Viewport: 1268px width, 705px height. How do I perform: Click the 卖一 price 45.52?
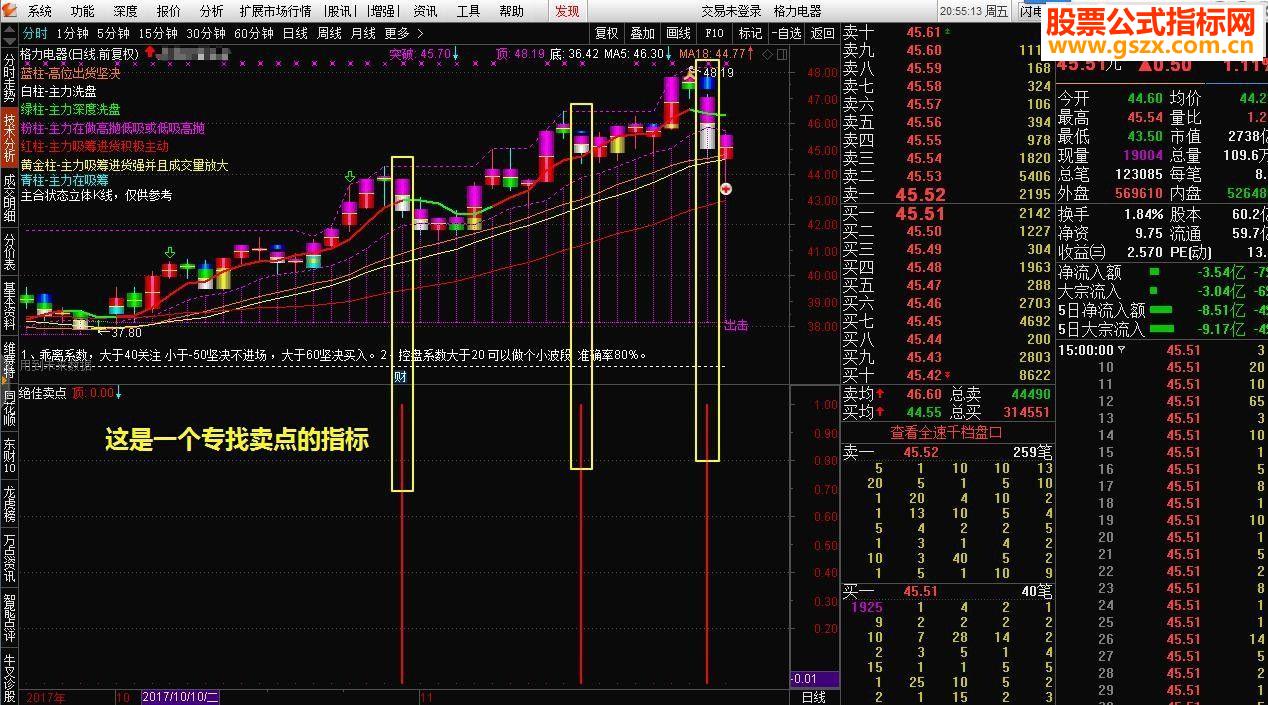pos(921,195)
